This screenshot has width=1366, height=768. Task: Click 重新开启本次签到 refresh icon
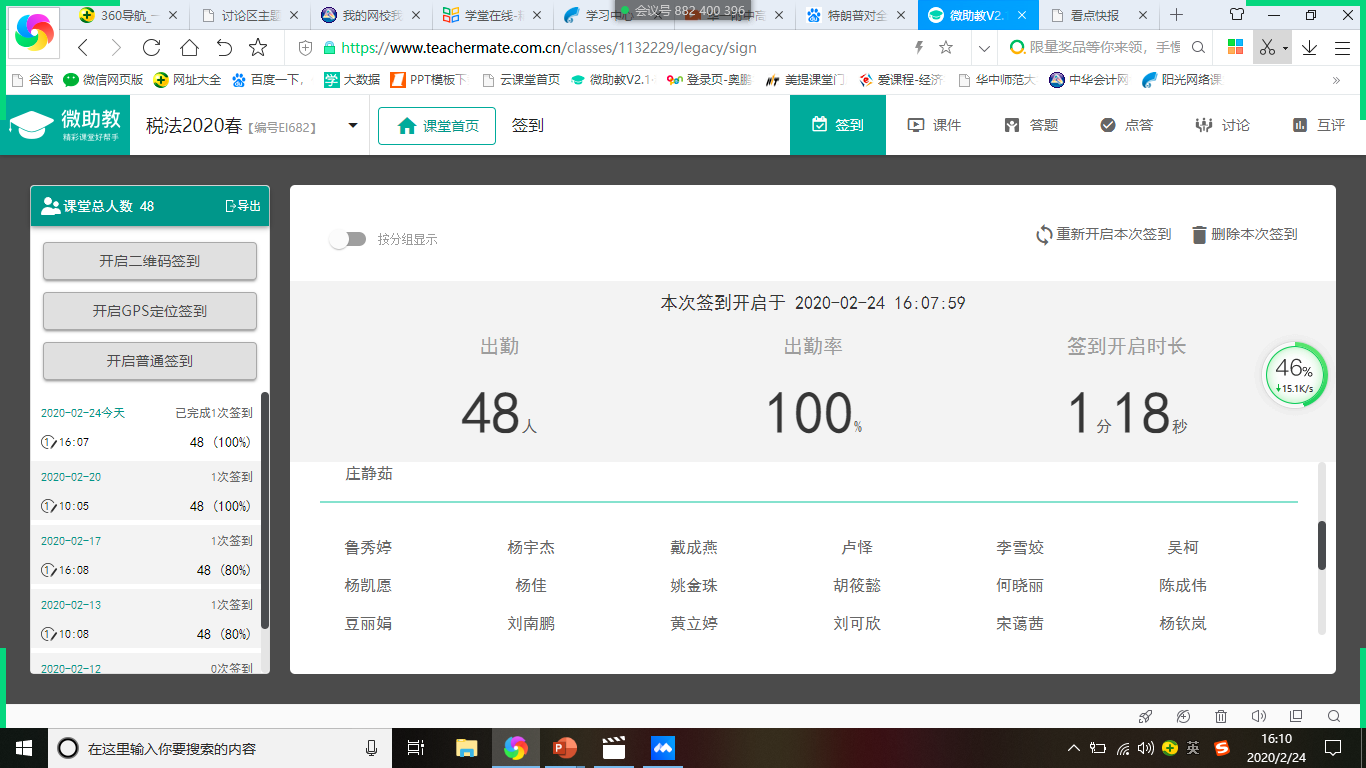point(1044,235)
